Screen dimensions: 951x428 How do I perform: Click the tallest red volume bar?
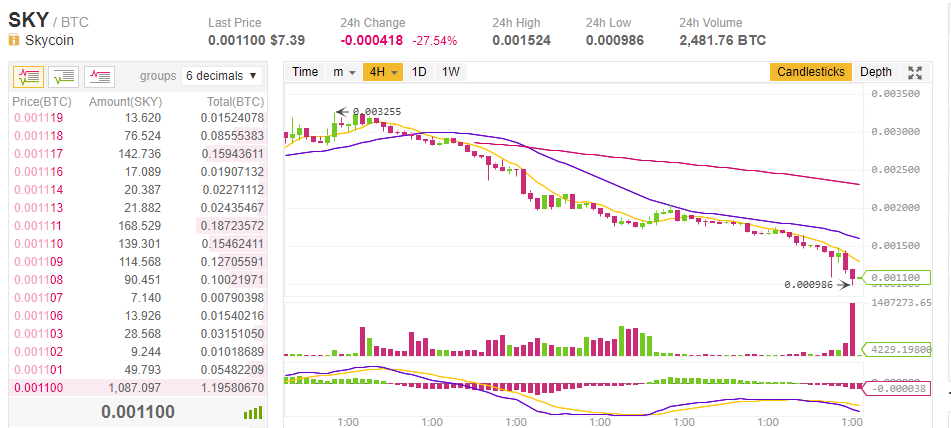[x=852, y=328]
